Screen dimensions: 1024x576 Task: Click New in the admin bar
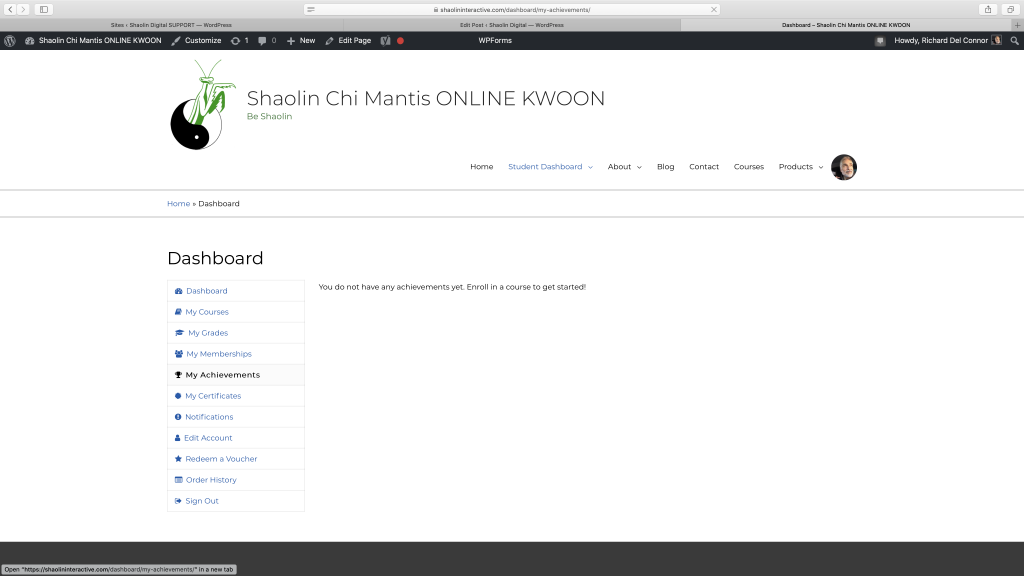click(300, 40)
